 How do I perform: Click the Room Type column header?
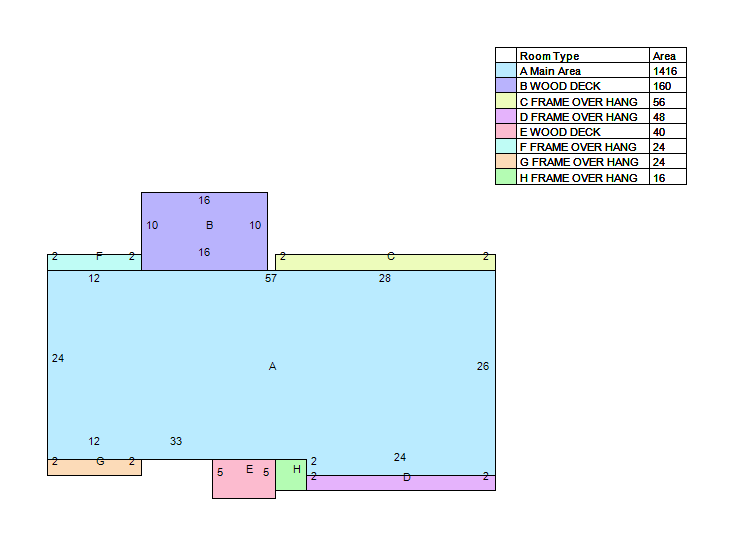[550, 56]
